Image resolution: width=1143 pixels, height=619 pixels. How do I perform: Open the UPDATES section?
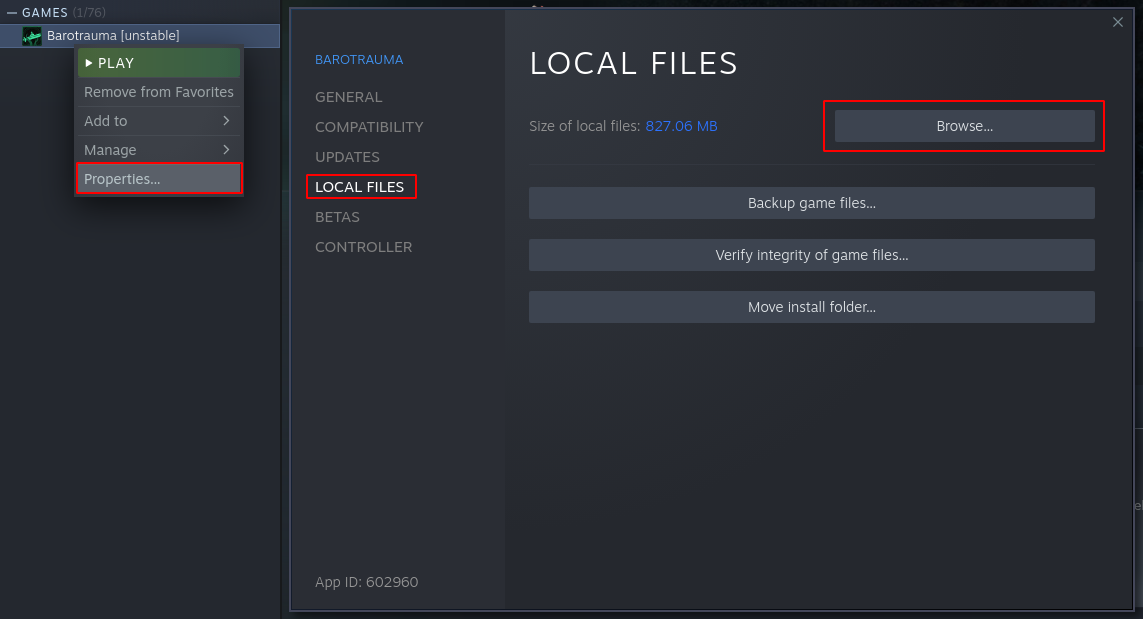coord(347,157)
